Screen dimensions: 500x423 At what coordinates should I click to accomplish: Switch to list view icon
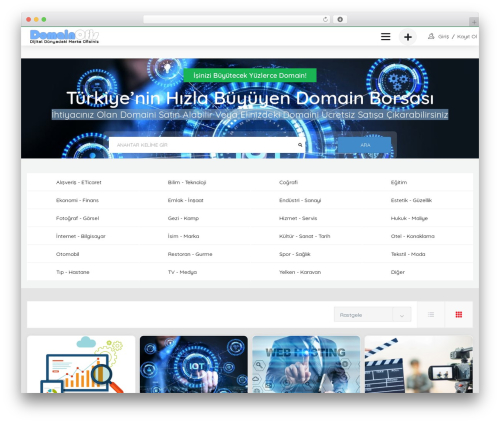pyautogui.click(x=431, y=315)
